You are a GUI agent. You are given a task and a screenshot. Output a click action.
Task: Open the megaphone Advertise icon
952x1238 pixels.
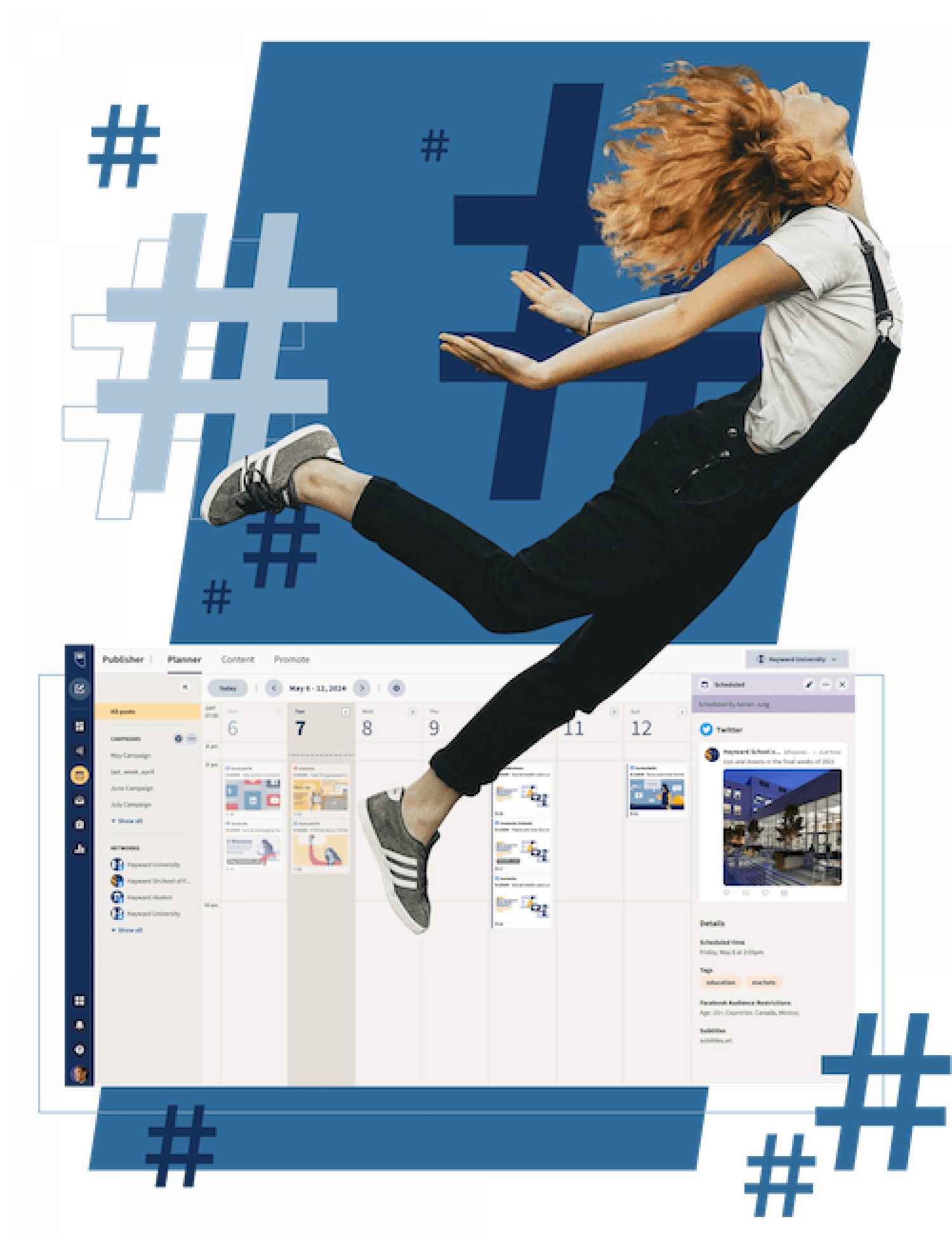pos(79,750)
